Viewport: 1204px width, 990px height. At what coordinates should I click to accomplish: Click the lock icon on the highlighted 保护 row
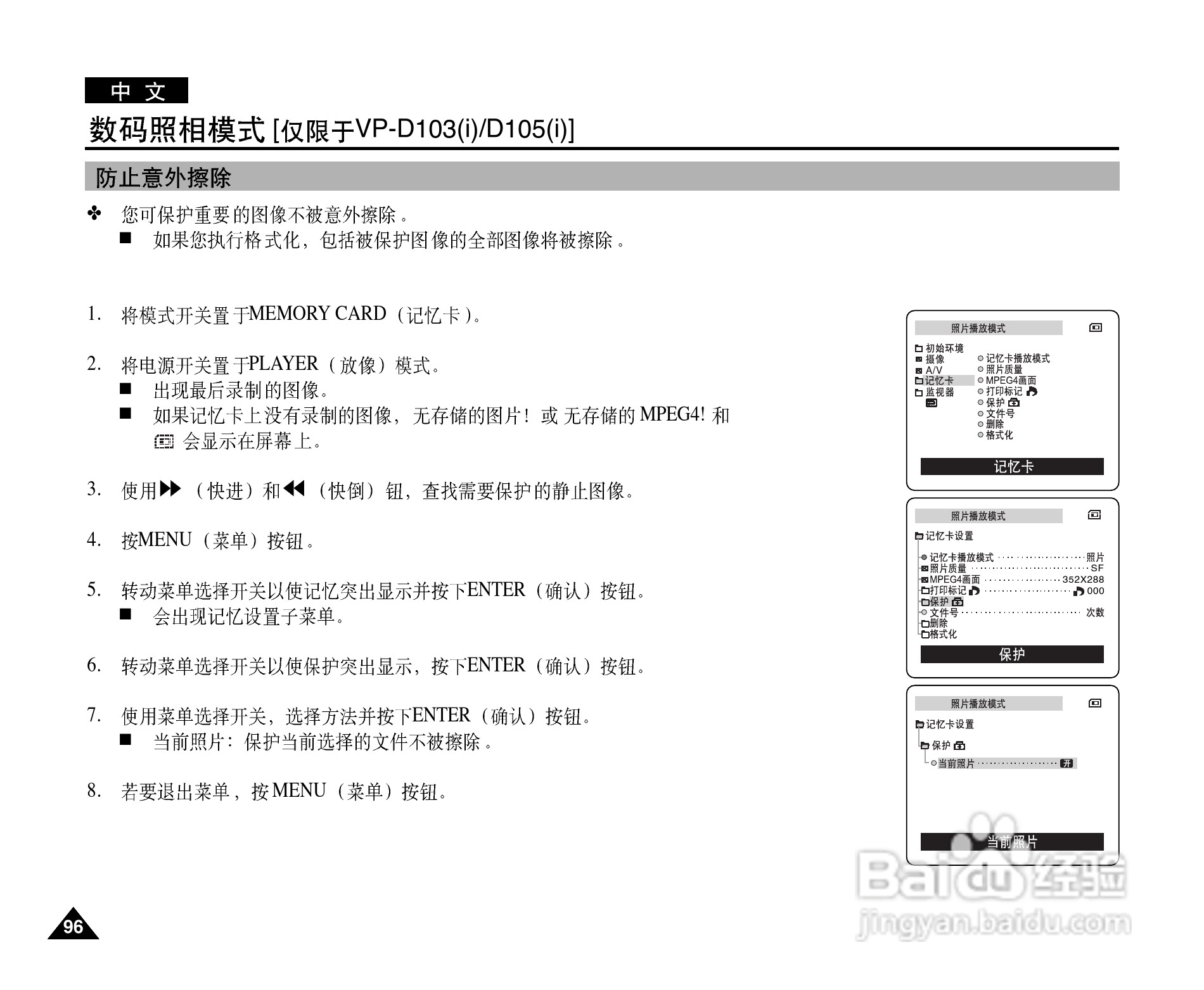point(957,602)
